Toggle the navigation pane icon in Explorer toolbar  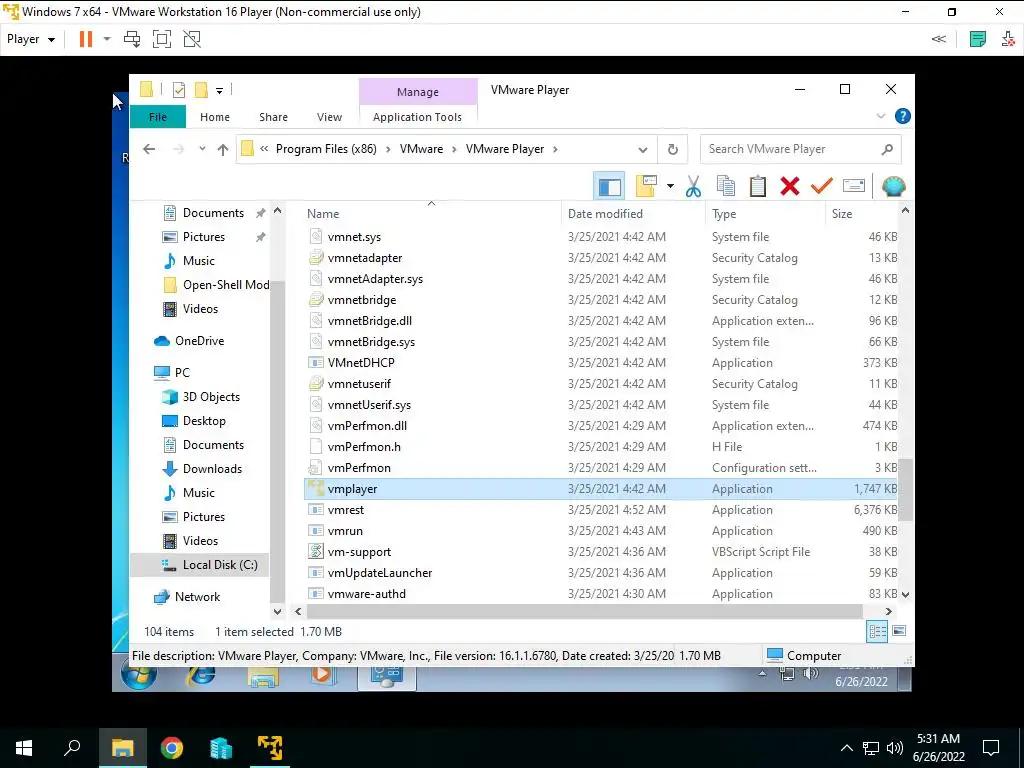[609, 187]
